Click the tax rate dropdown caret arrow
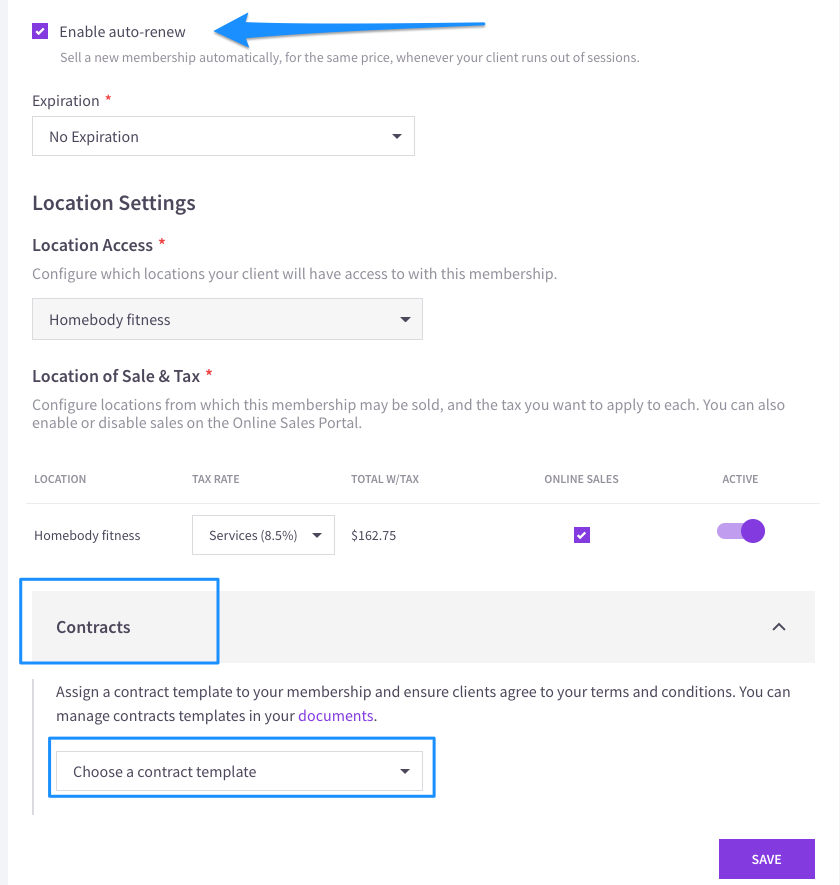 point(317,535)
